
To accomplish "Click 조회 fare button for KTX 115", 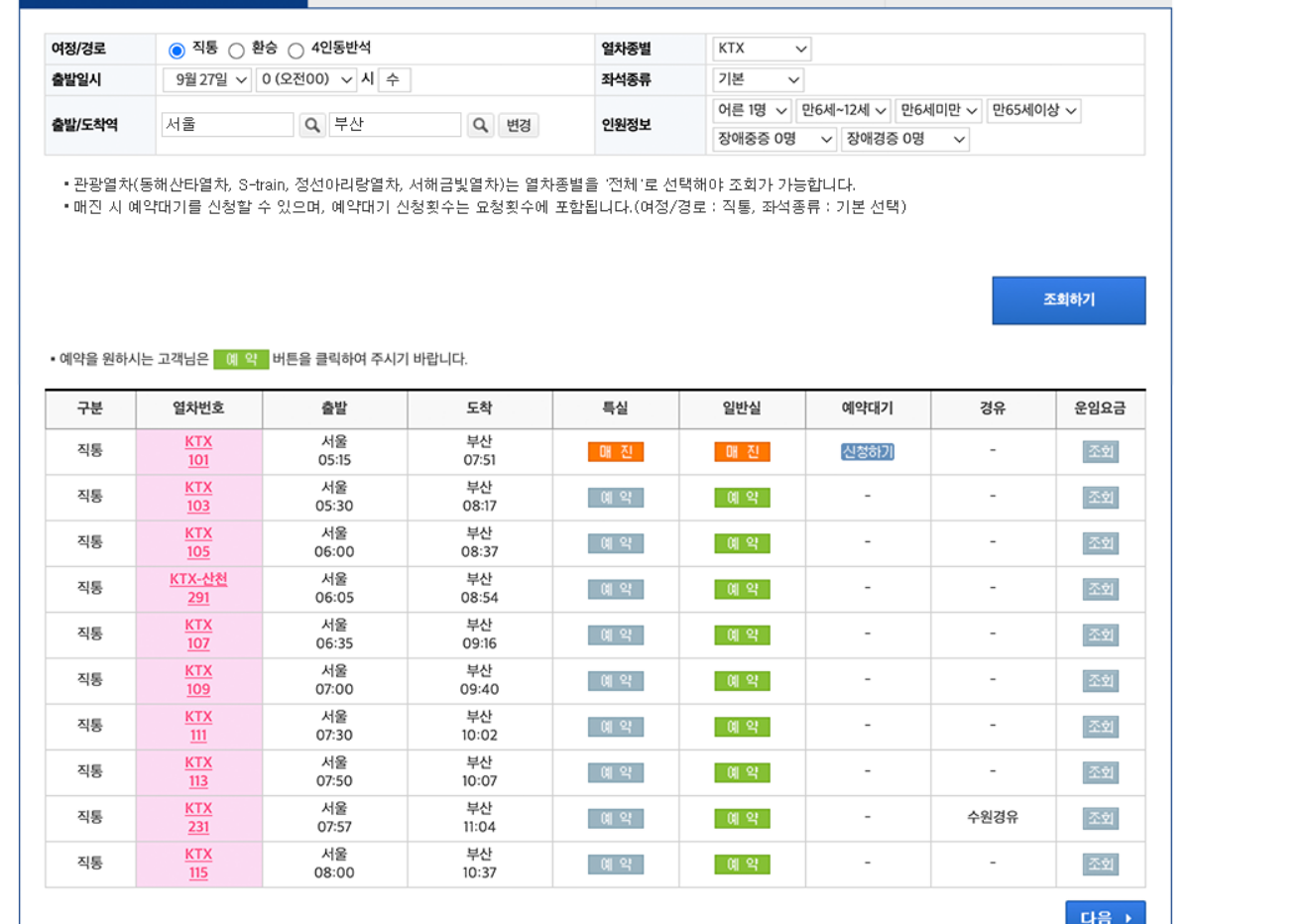I will tap(1101, 865).
